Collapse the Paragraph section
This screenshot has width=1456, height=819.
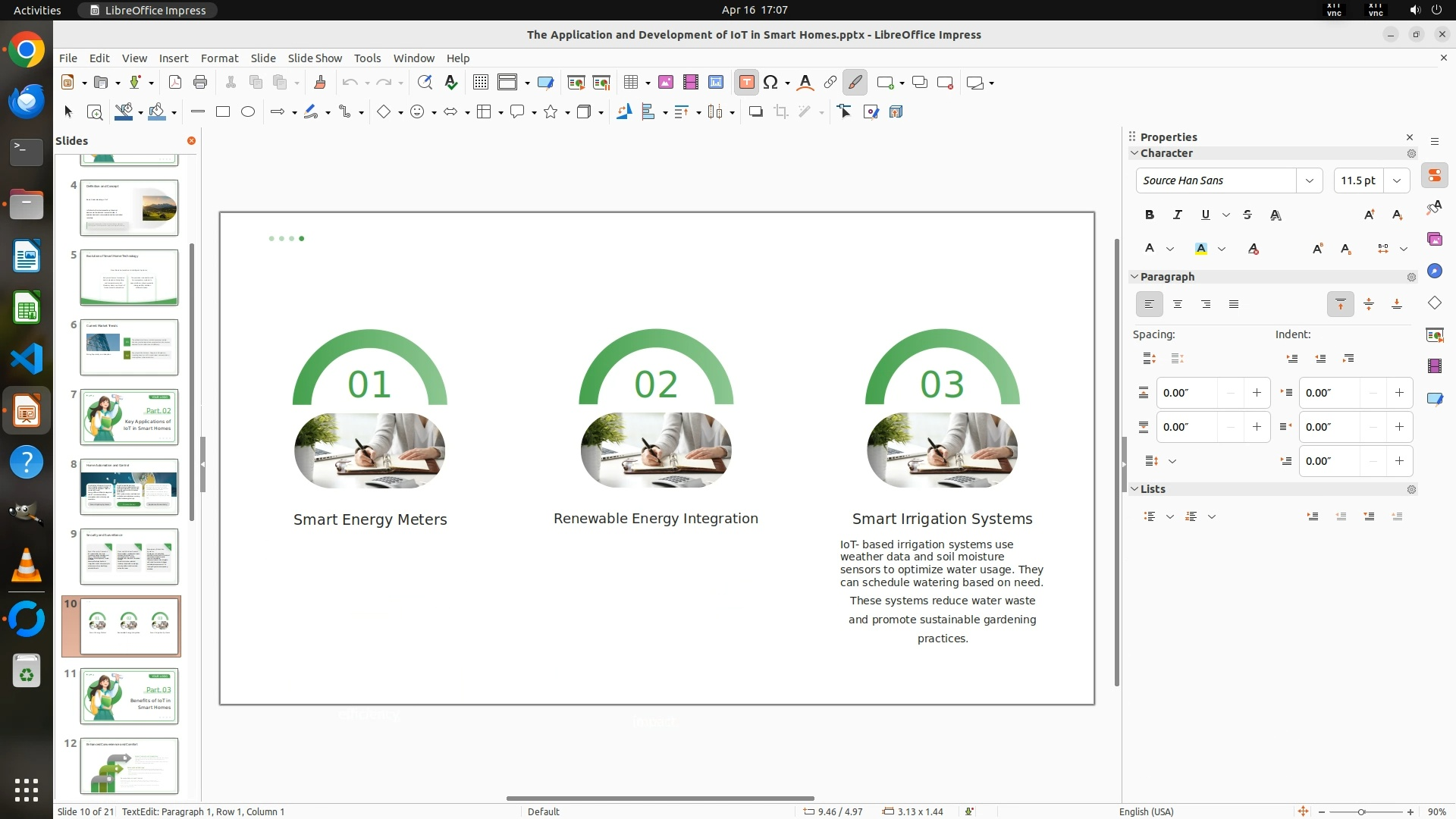pyautogui.click(x=1134, y=277)
